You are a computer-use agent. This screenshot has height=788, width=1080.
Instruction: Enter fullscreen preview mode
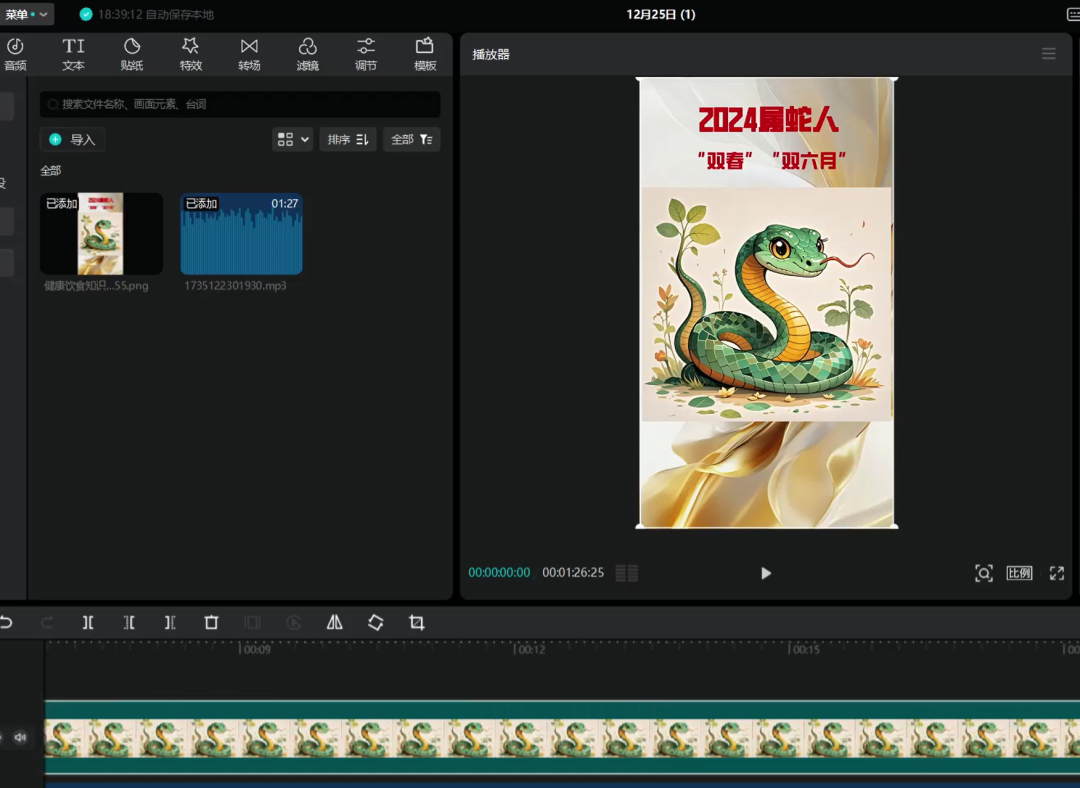[1057, 573]
